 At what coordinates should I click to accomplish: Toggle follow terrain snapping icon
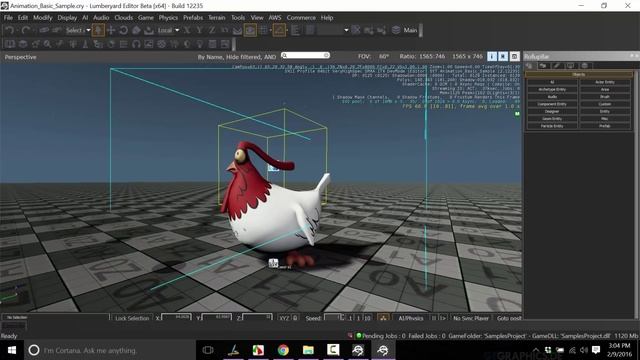[x=238, y=30]
